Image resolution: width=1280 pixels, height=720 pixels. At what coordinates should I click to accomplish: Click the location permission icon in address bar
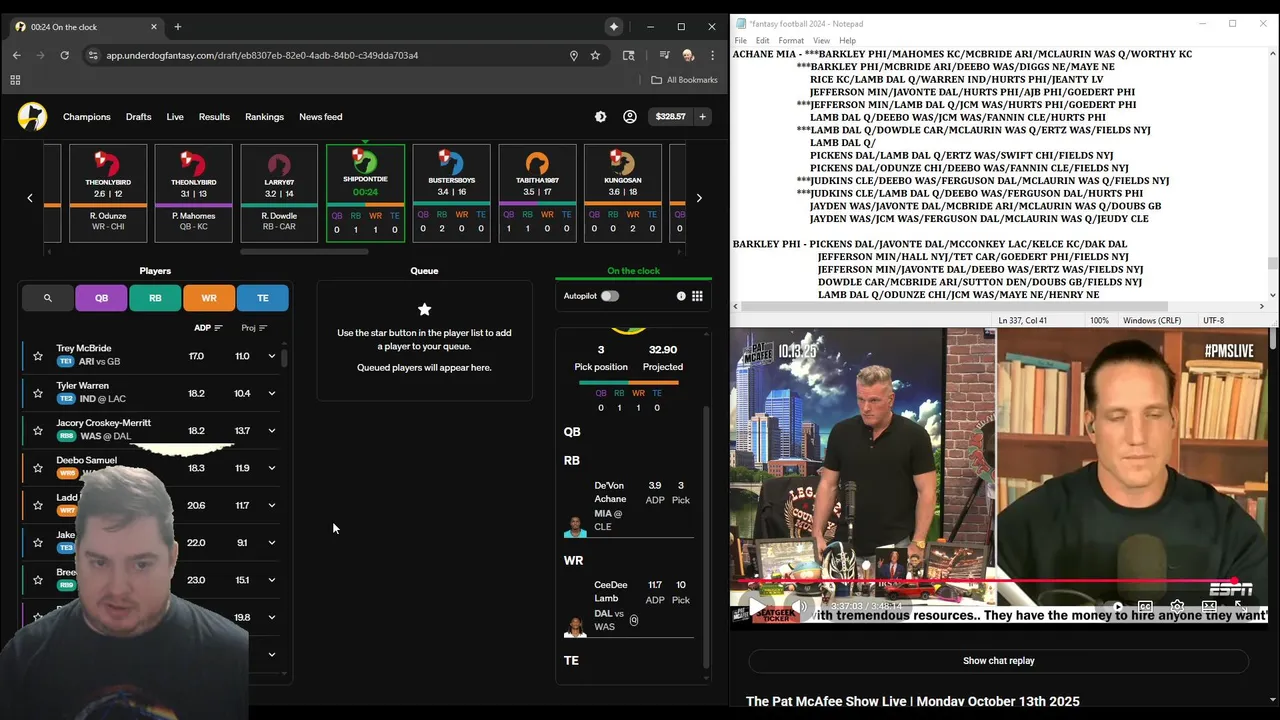coord(573,55)
